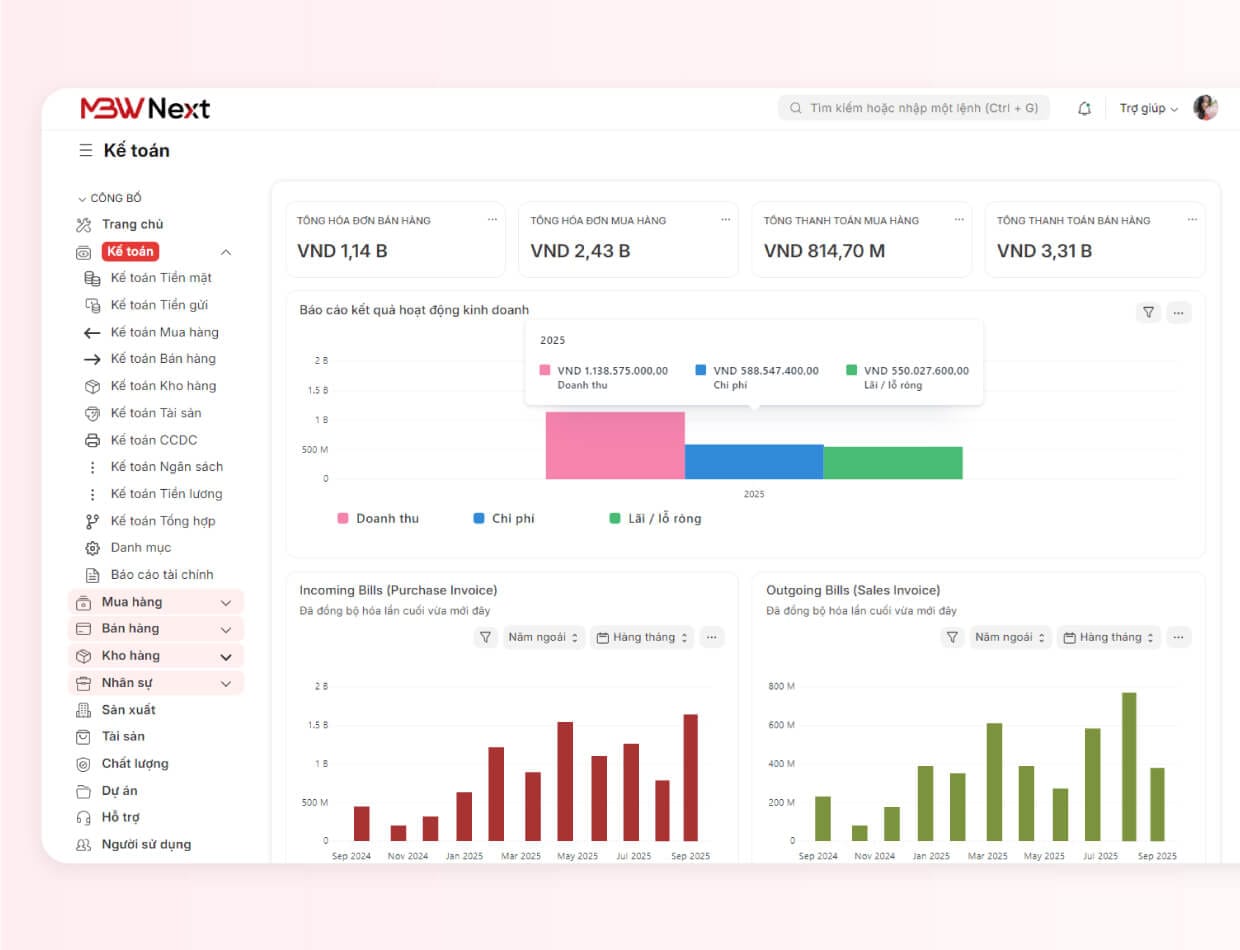The width and height of the screenshot is (1240, 950).
Task: Open Năm ngoái dropdown in Incoming Bills
Action: 544,637
